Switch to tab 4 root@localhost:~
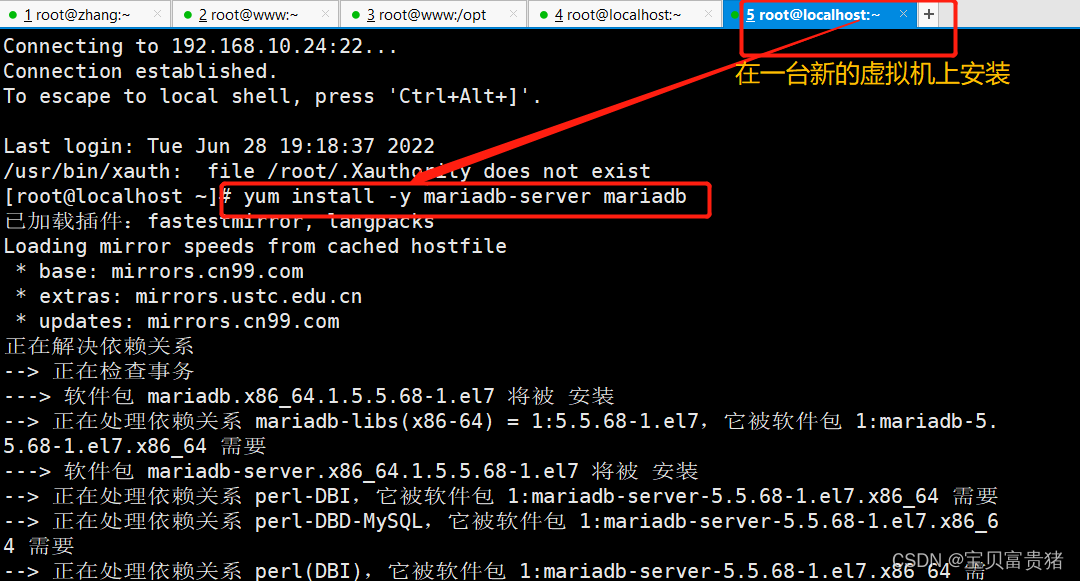The height and width of the screenshot is (581, 1080). point(625,14)
